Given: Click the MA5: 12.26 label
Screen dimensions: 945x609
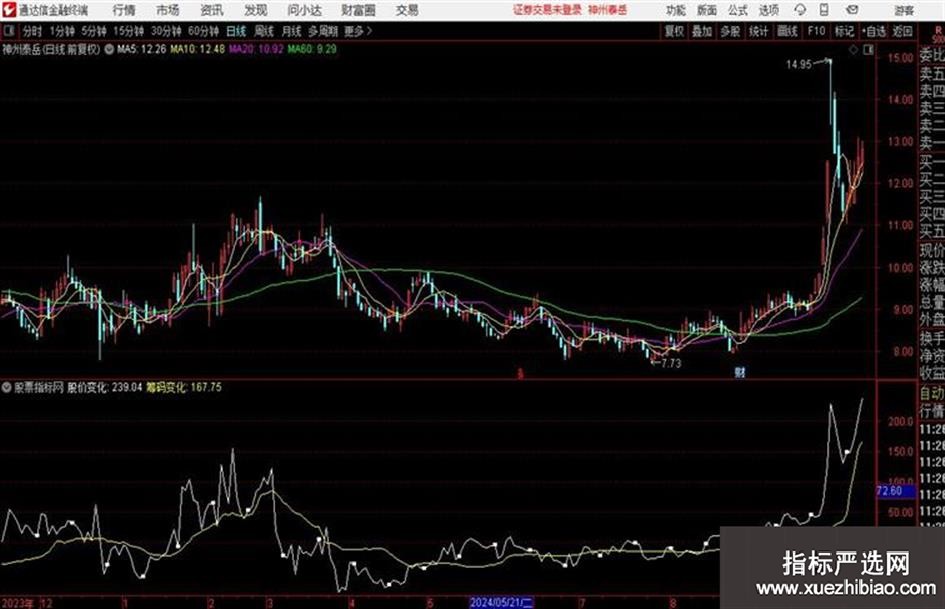Looking at the screenshot, I should [x=142, y=49].
